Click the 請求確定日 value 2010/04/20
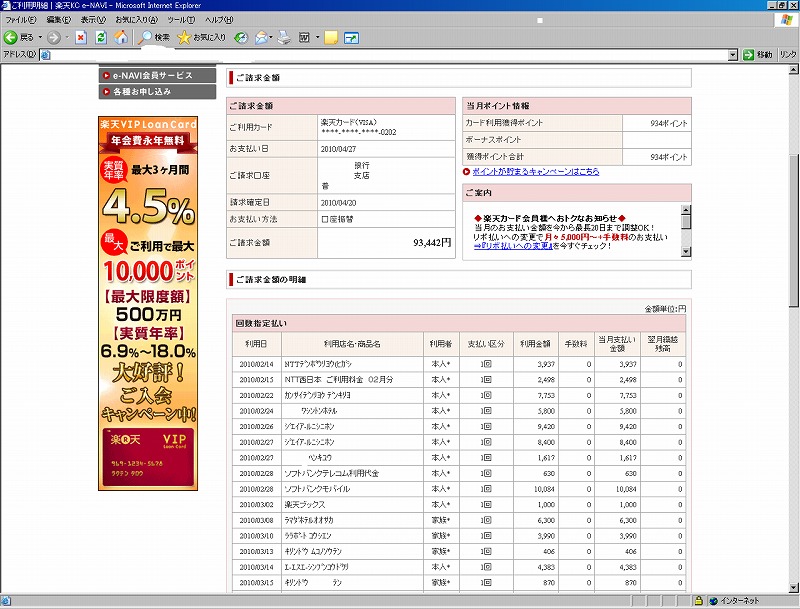Image resolution: width=800 pixels, height=609 pixels. coord(338,202)
